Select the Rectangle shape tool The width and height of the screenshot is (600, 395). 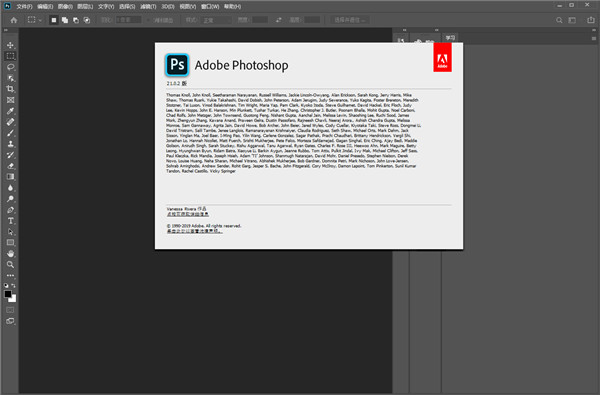[10, 243]
